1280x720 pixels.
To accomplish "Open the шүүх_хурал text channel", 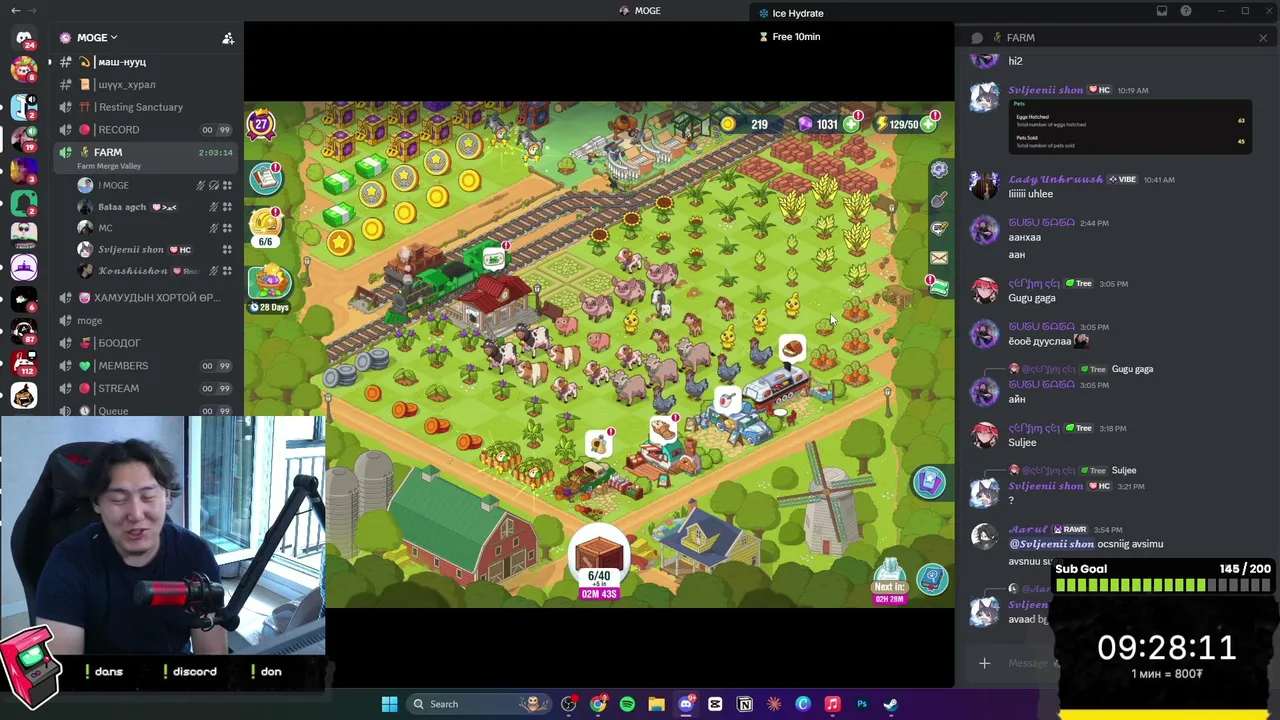I will [x=148, y=84].
